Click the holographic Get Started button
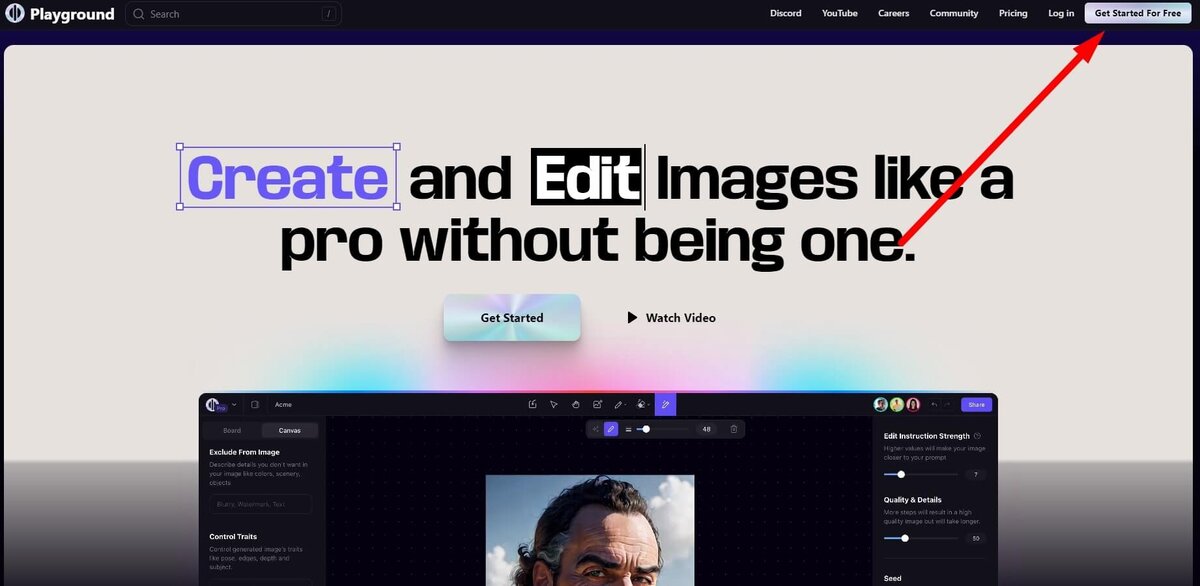Screen dimensions: 1200x586 coord(512,318)
